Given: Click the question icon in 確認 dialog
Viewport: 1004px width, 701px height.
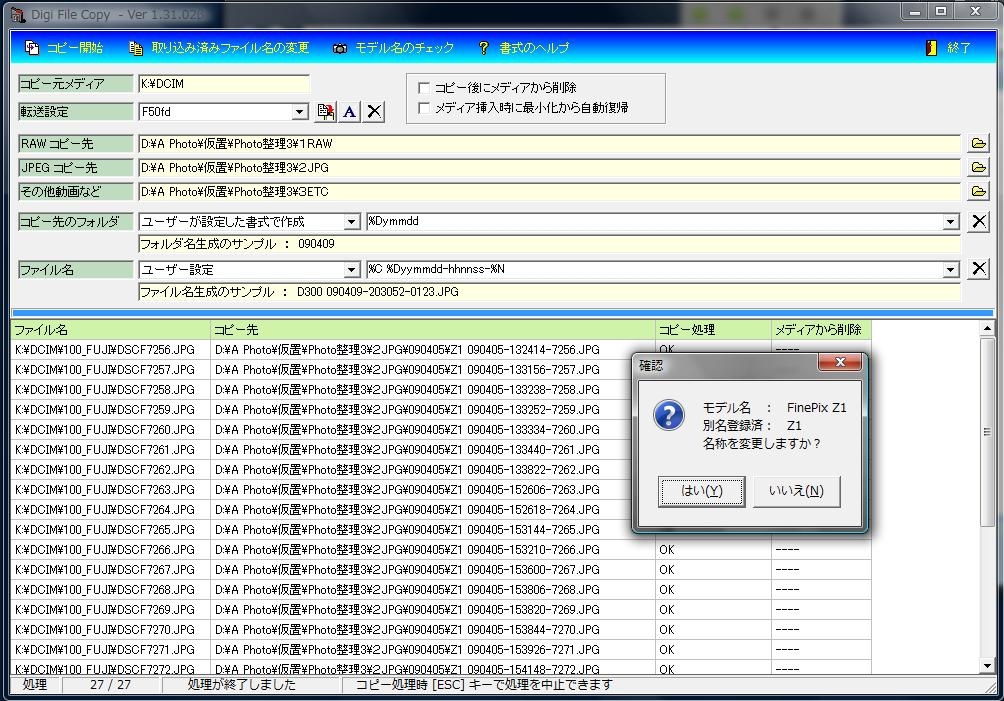Looking at the screenshot, I should click(x=669, y=415).
